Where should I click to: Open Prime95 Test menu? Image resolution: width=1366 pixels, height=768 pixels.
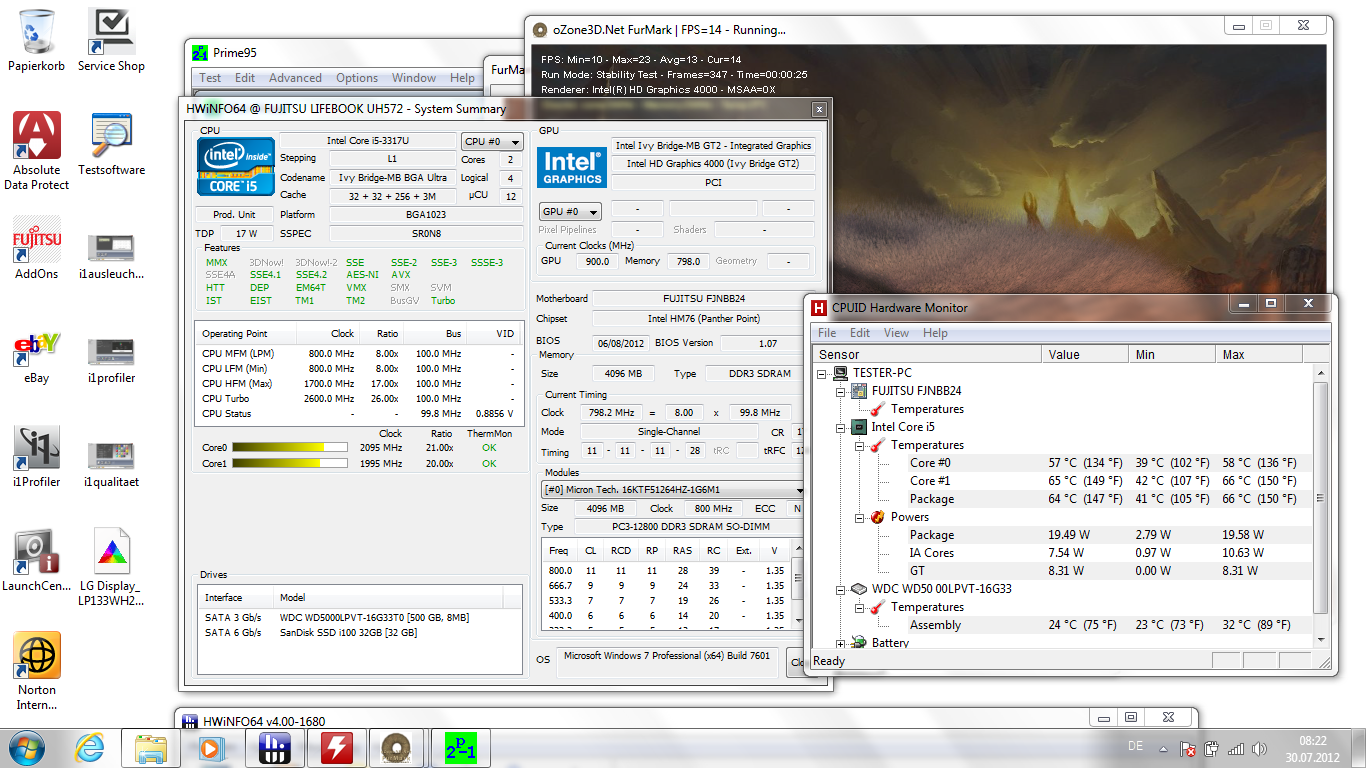210,78
